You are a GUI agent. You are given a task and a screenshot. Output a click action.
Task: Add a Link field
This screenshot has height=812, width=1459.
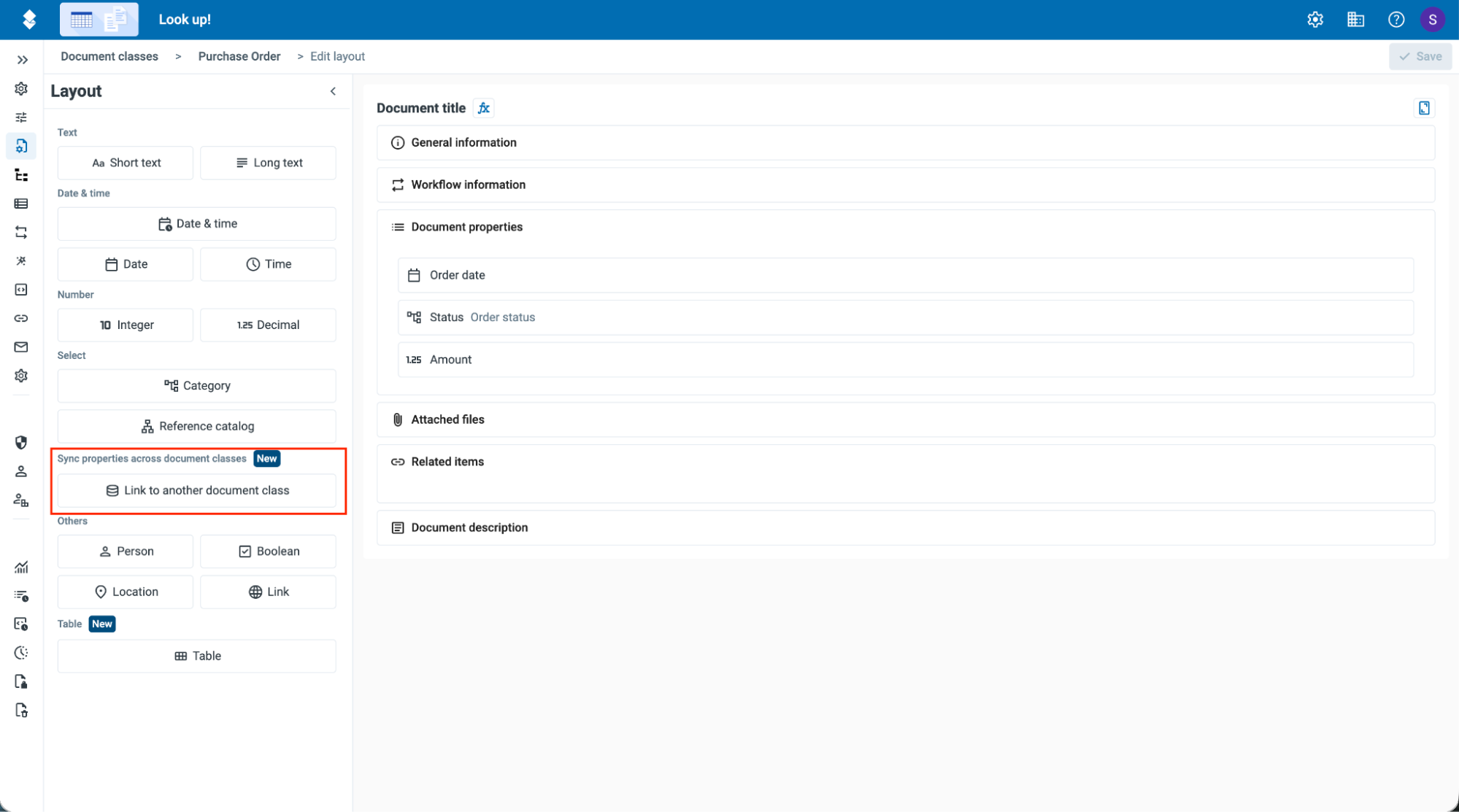pyautogui.click(x=269, y=592)
